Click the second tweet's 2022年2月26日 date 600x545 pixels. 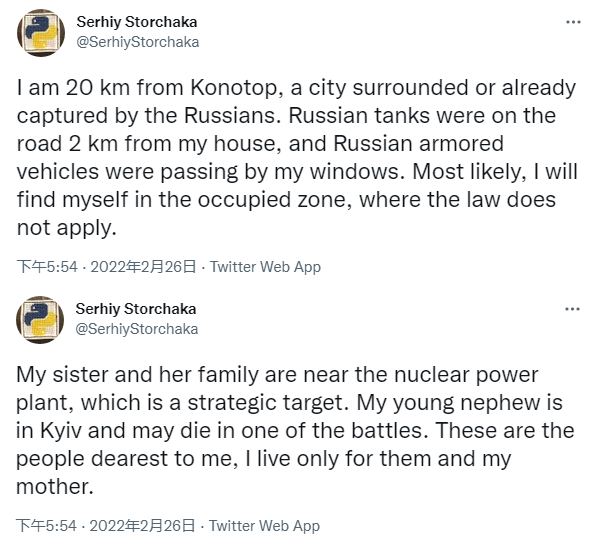tap(142, 526)
